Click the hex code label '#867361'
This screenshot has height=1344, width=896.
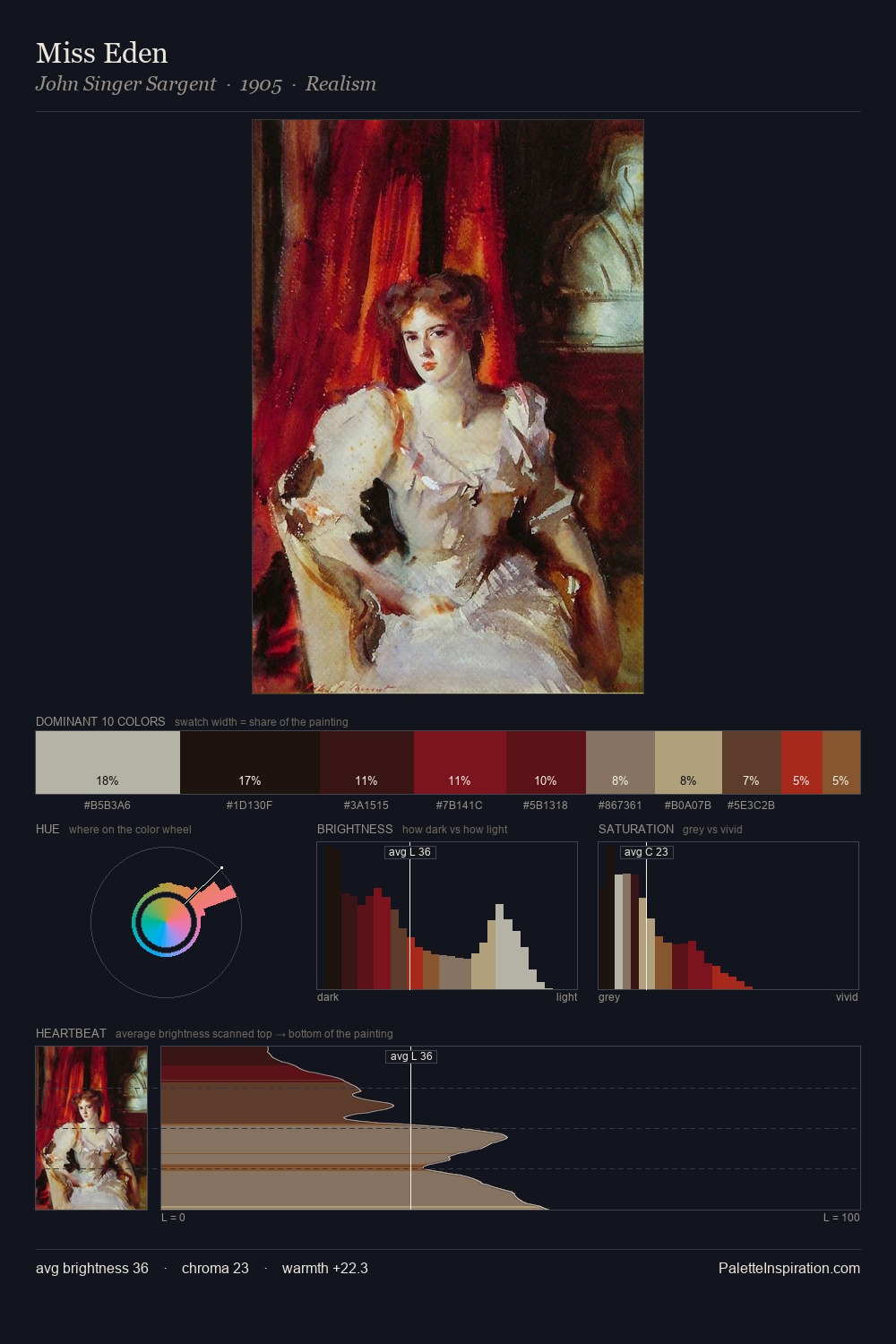tap(620, 806)
